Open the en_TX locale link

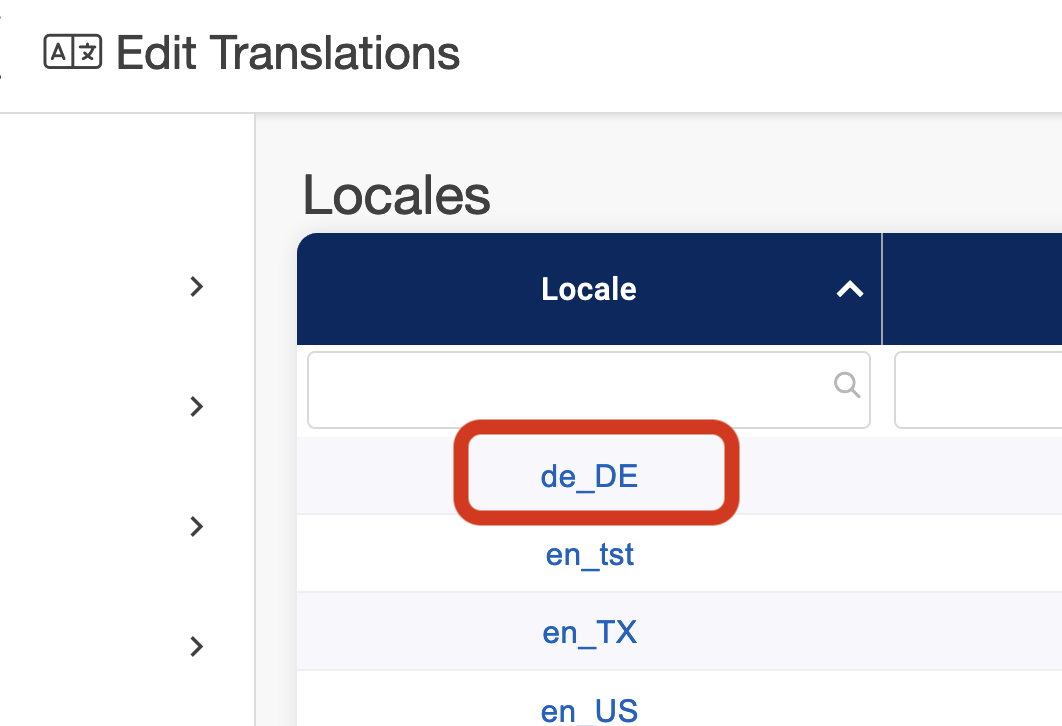(x=589, y=632)
